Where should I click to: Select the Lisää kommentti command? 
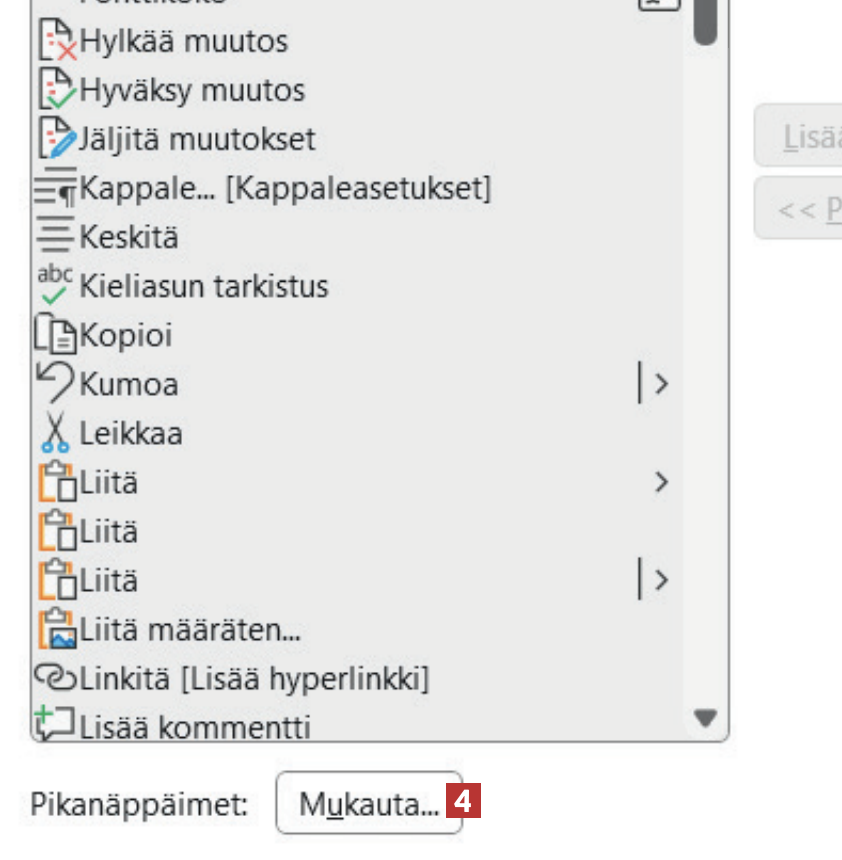(195, 725)
